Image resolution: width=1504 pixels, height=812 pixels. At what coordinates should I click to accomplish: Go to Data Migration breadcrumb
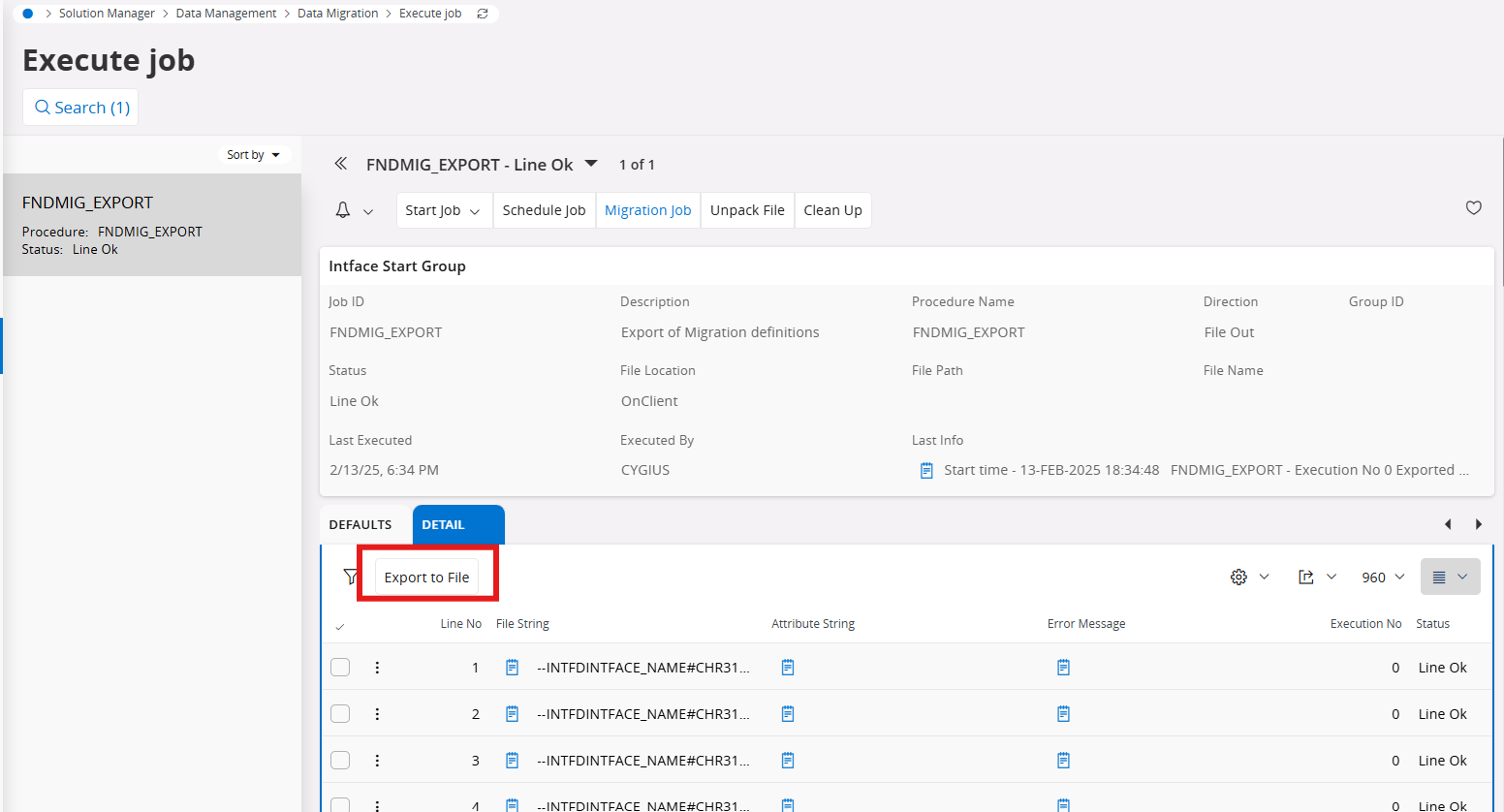coord(337,14)
